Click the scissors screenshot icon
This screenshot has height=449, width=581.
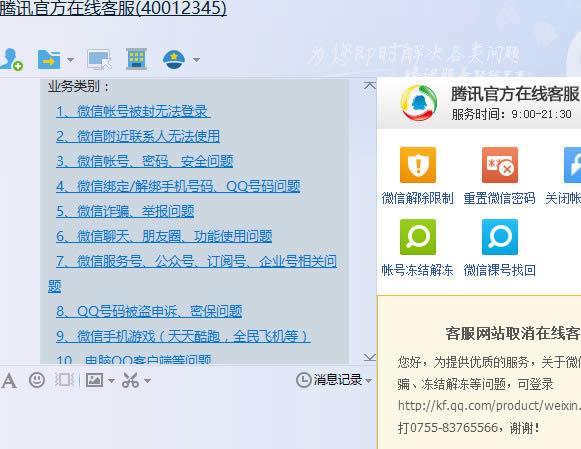tap(130, 380)
